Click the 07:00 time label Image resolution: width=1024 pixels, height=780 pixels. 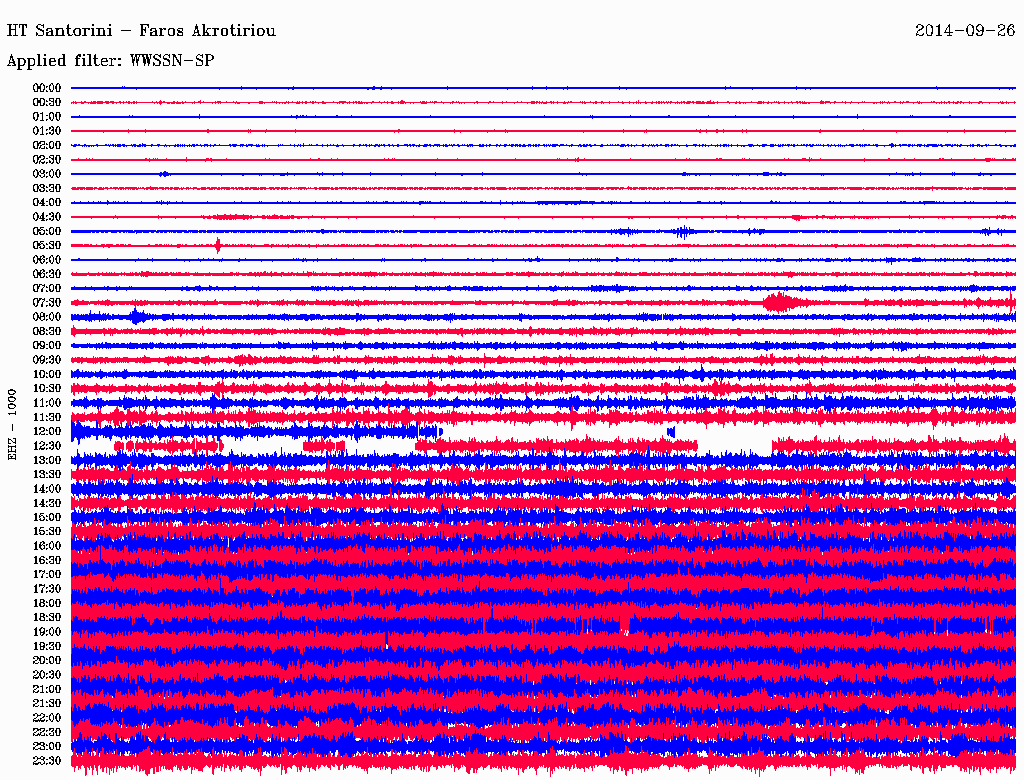(x=46, y=289)
